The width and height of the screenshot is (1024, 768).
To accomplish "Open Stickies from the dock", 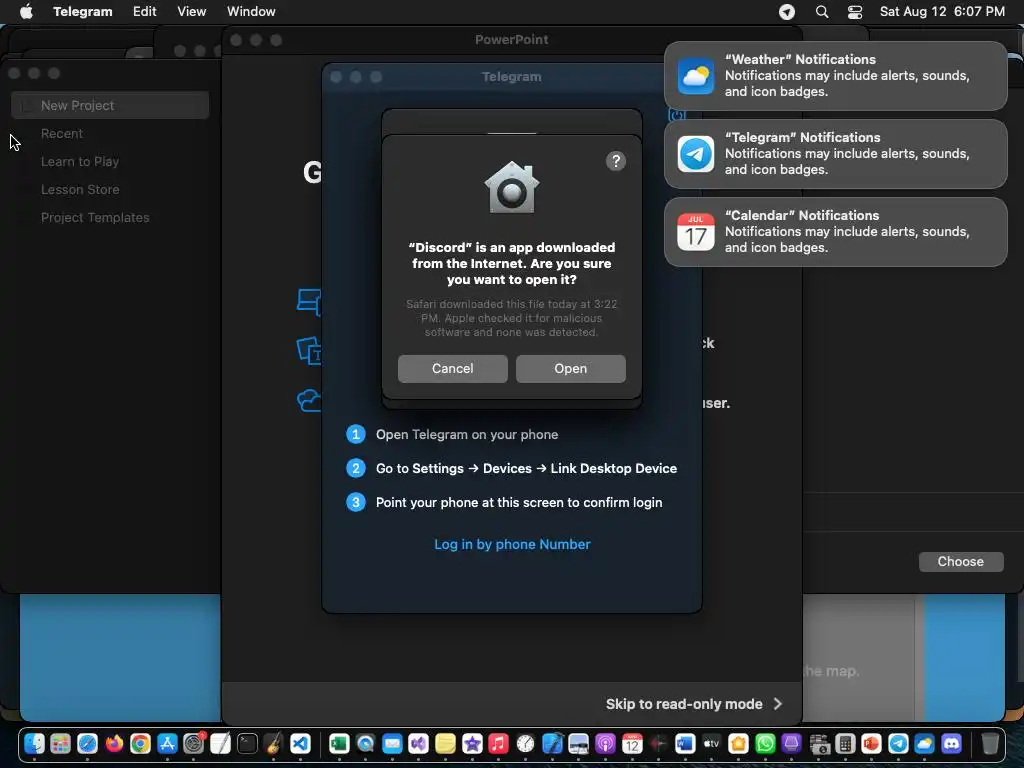I will coord(445,743).
